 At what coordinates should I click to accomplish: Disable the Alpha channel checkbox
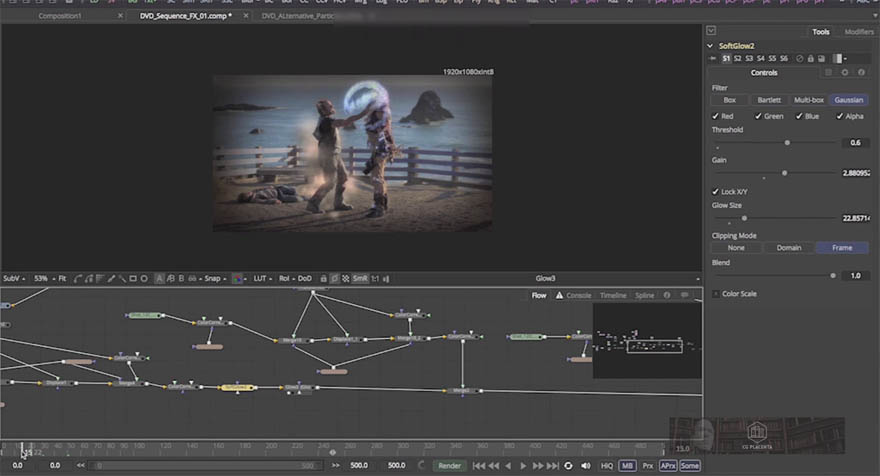pos(840,116)
